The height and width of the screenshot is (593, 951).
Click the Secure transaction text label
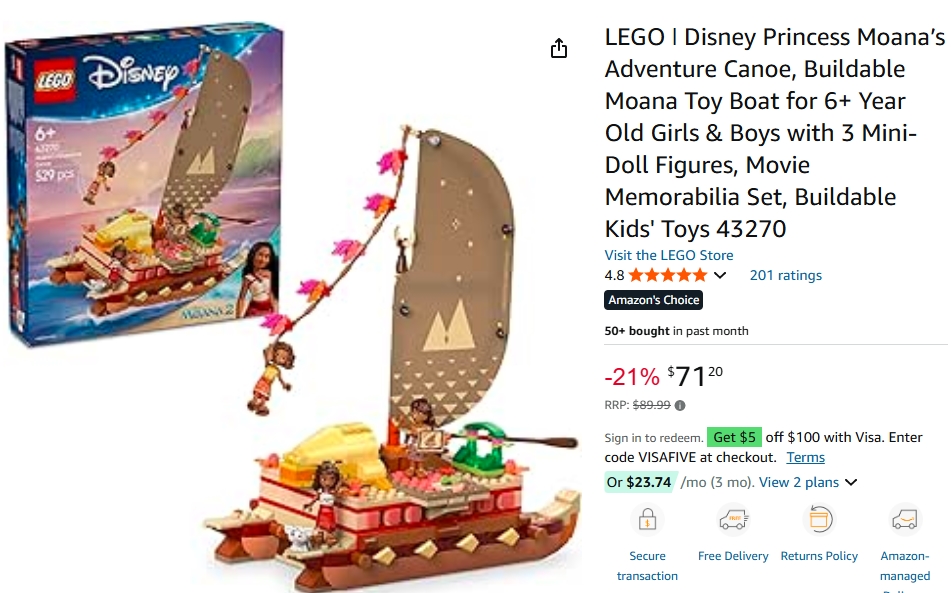click(x=647, y=566)
